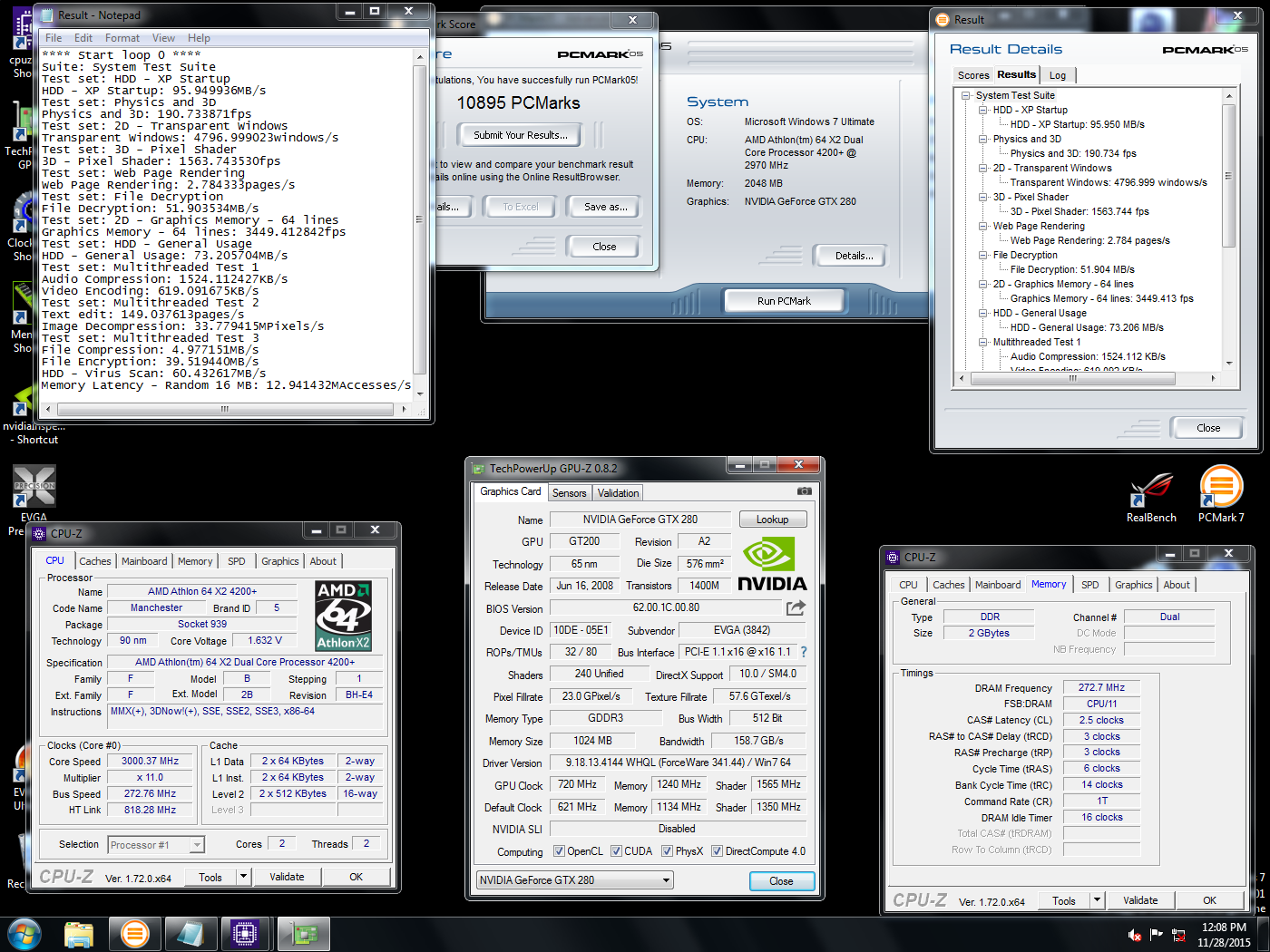Open the GPU selection dropdown in GPU-Z

575,880
